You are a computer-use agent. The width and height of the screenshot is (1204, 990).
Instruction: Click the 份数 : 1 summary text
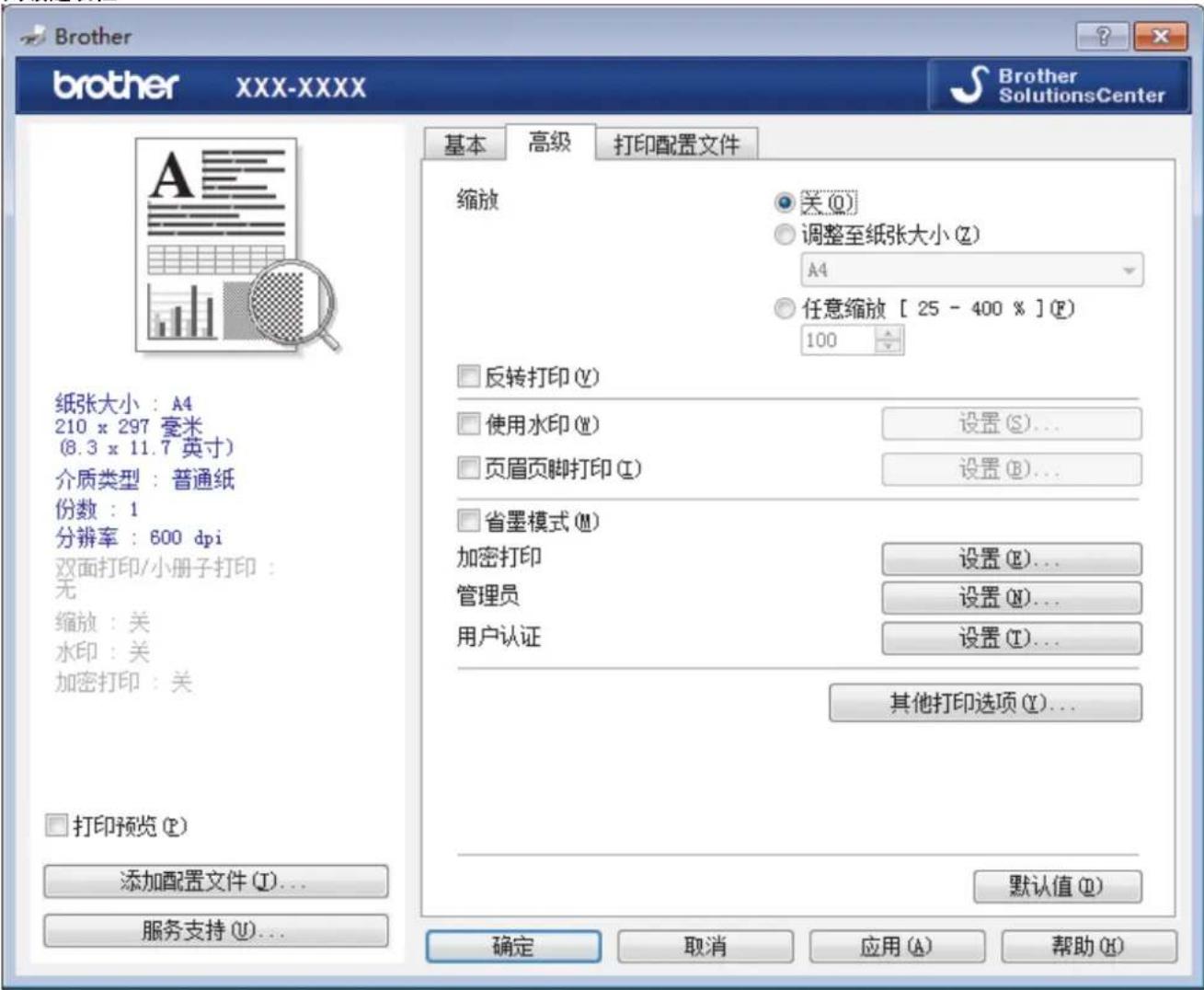point(97,508)
